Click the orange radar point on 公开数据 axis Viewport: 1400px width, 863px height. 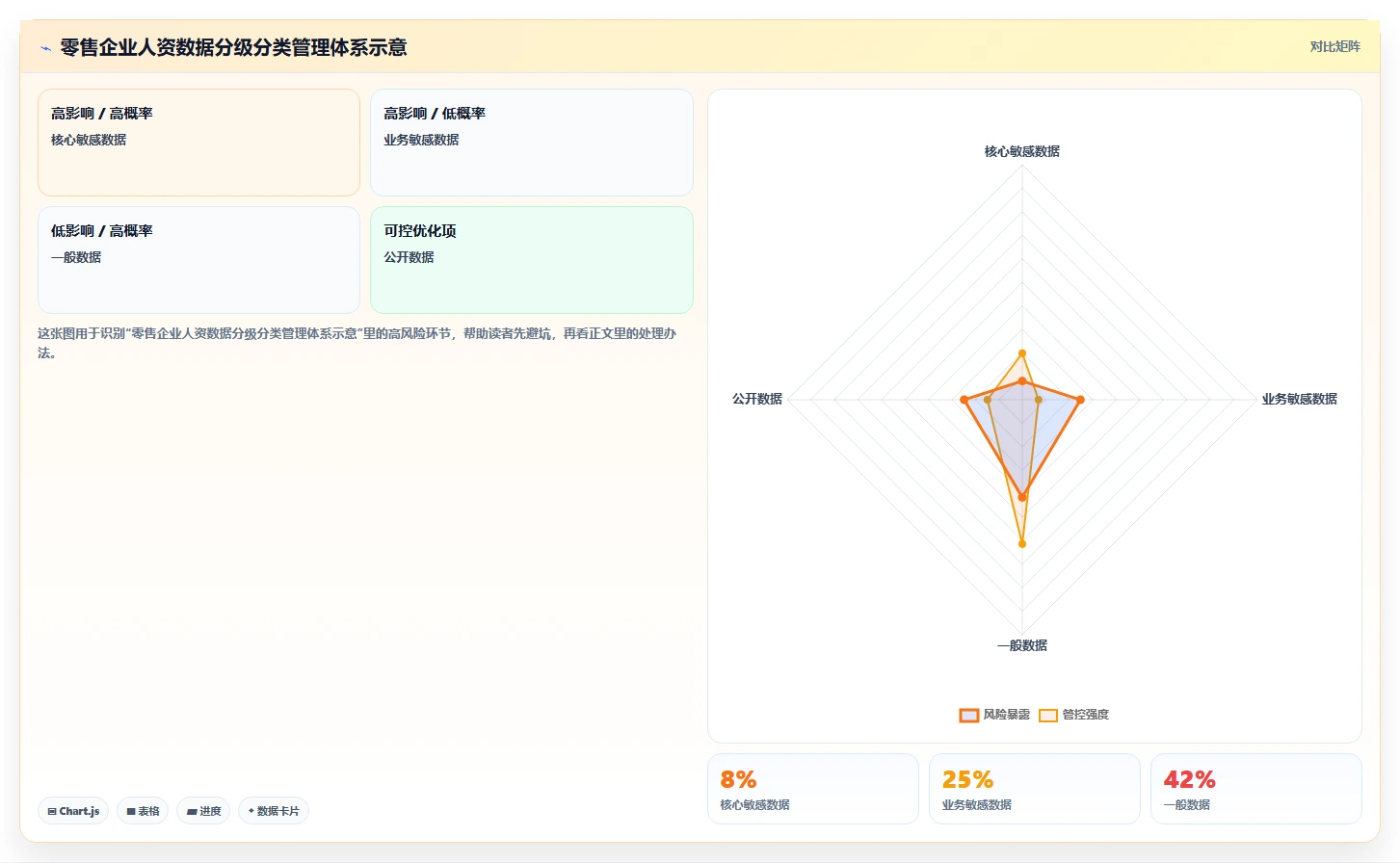(x=964, y=400)
